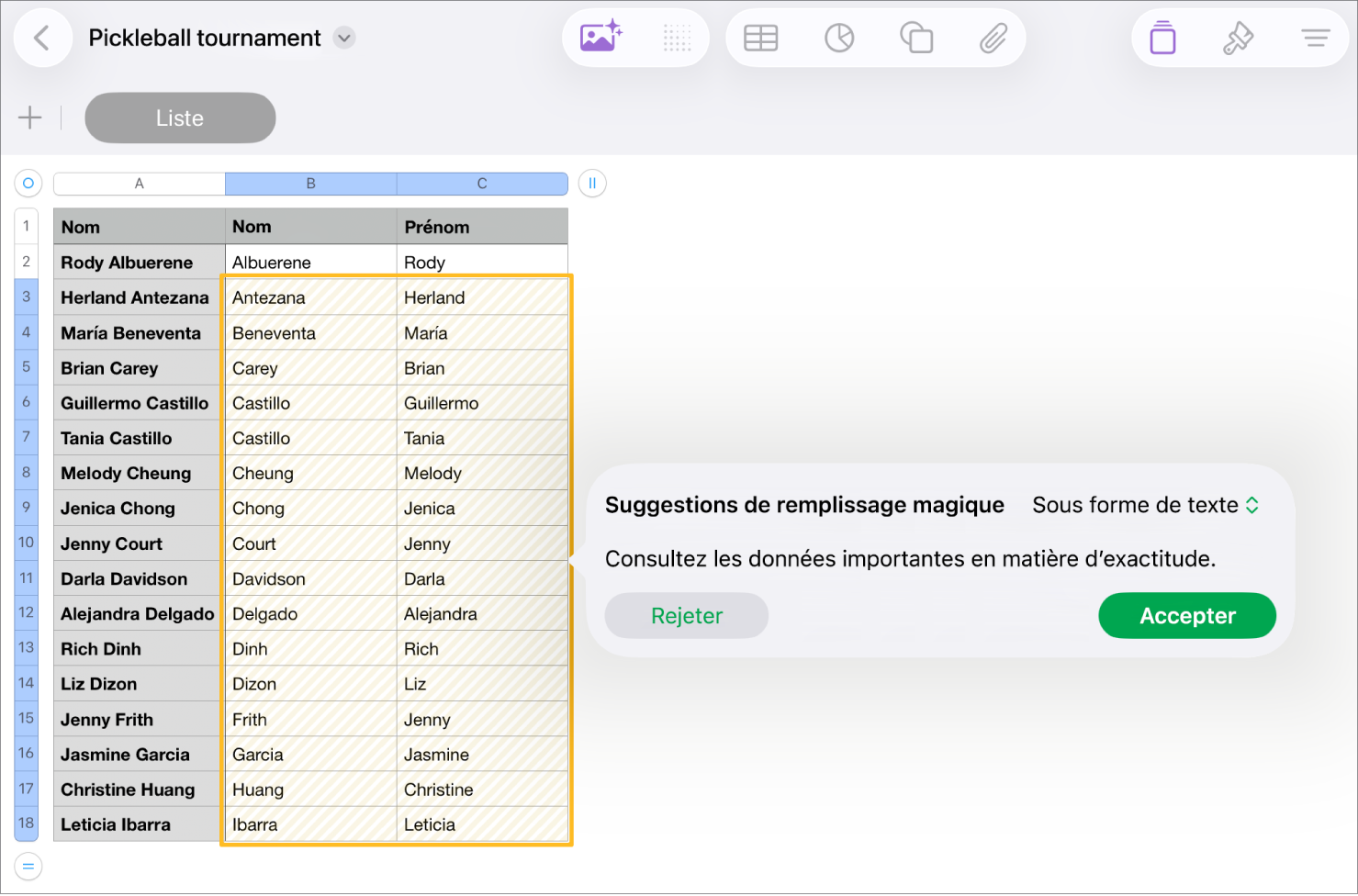Tap the add columns handle right of column C

click(x=592, y=184)
